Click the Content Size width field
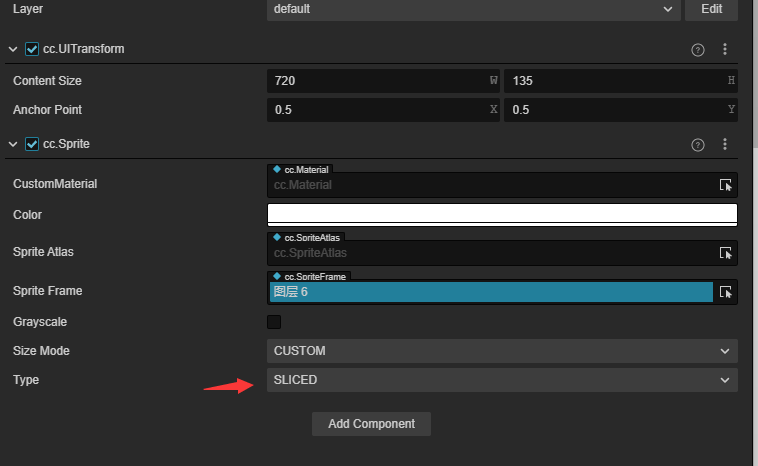The width and height of the screenshot is (758, 466). tap(380, 81)
